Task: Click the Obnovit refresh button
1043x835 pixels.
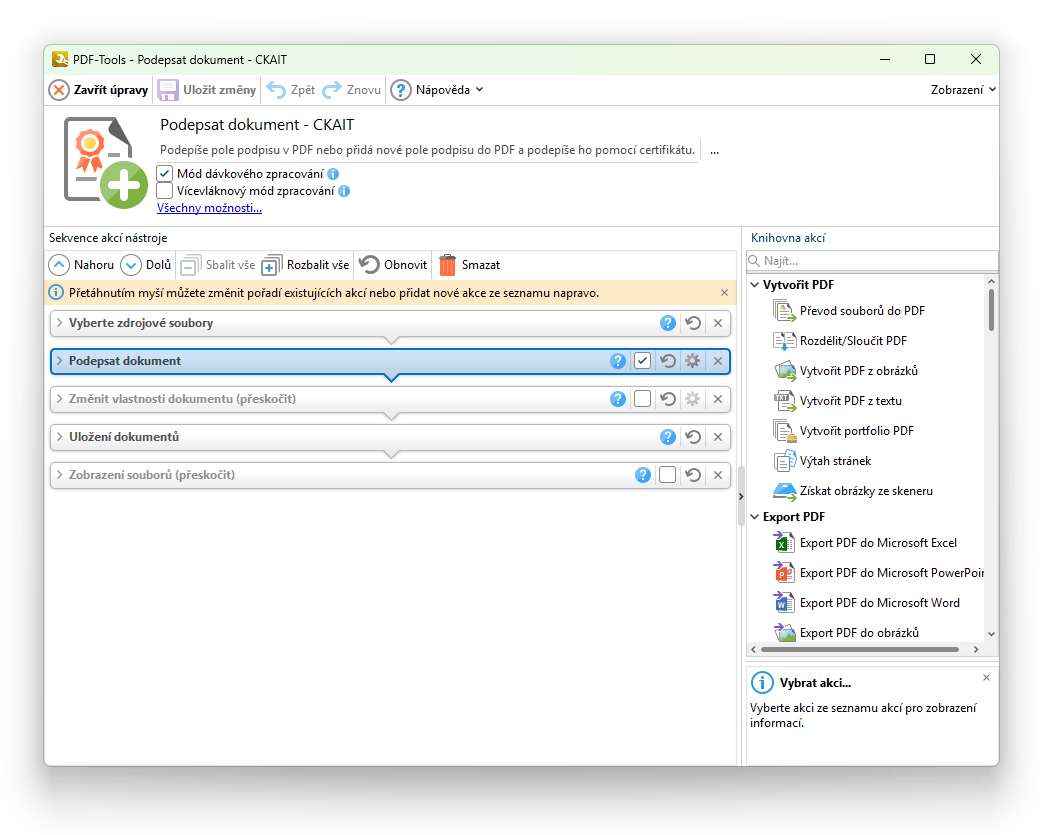Action: tap(393, 265)
